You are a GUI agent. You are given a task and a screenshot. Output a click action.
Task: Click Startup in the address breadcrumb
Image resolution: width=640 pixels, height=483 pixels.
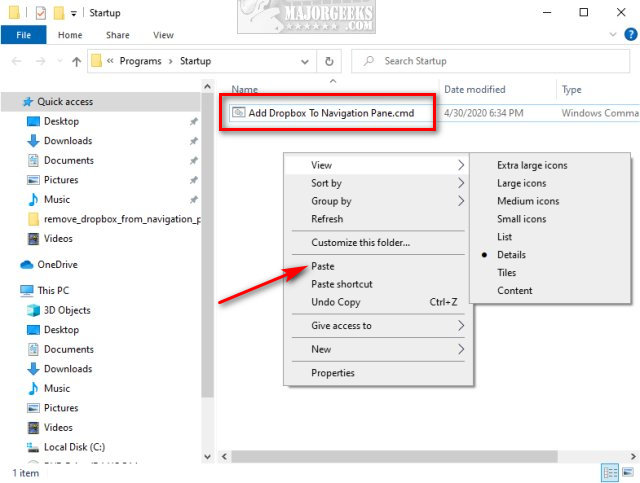point(196,61)
